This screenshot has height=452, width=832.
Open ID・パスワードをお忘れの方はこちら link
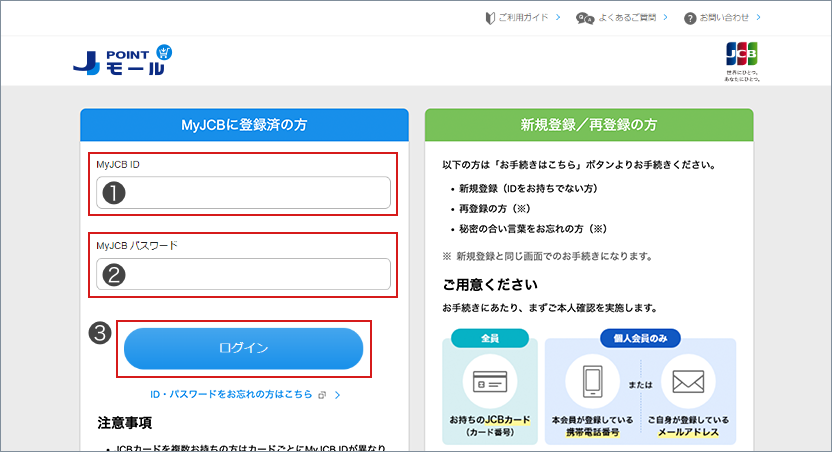coord(232,395)
